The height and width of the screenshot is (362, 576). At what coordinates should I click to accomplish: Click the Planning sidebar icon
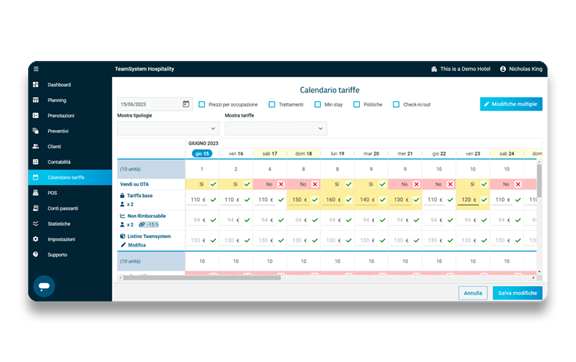coord(36,100)
